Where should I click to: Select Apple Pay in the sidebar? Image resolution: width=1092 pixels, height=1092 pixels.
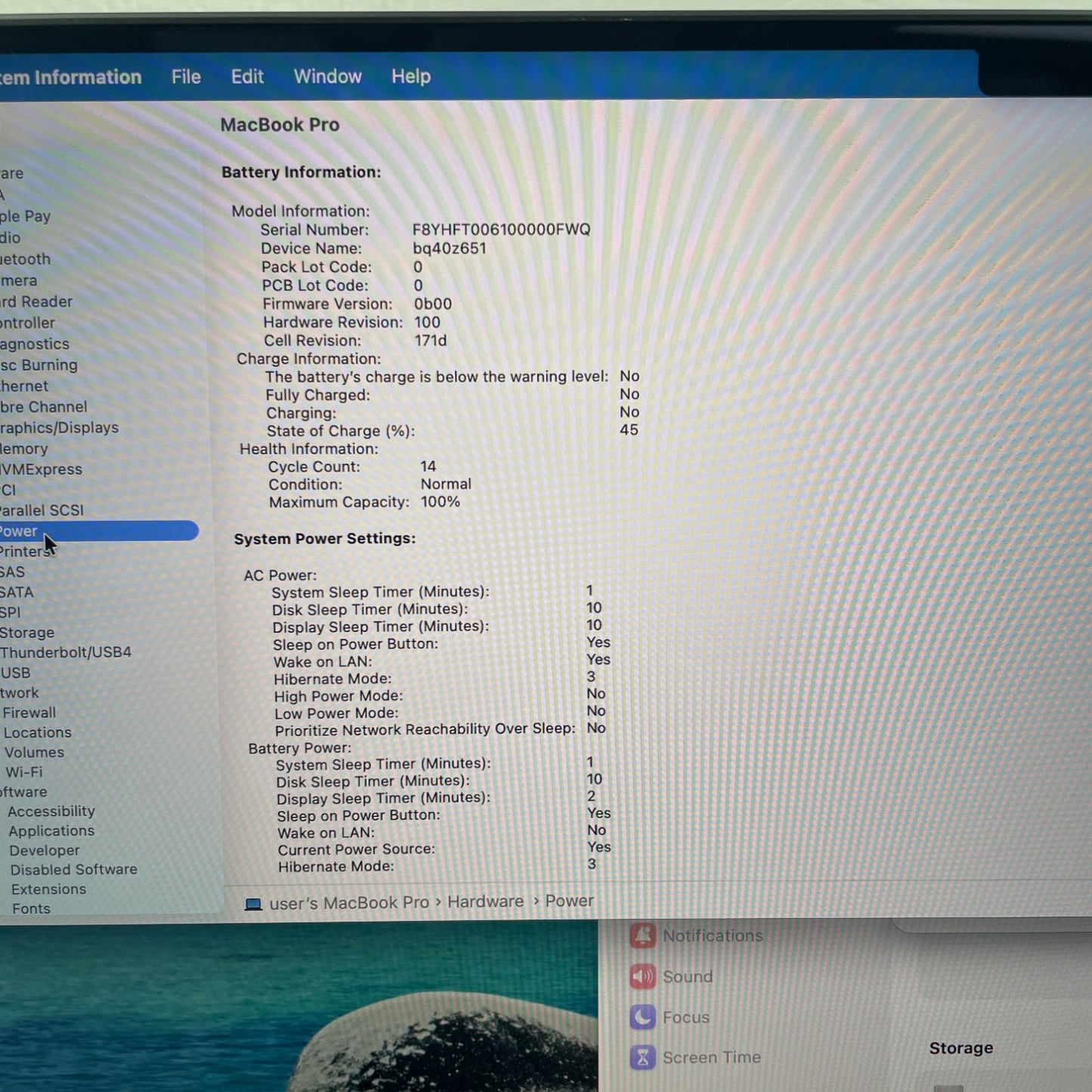tap(25, 216)
